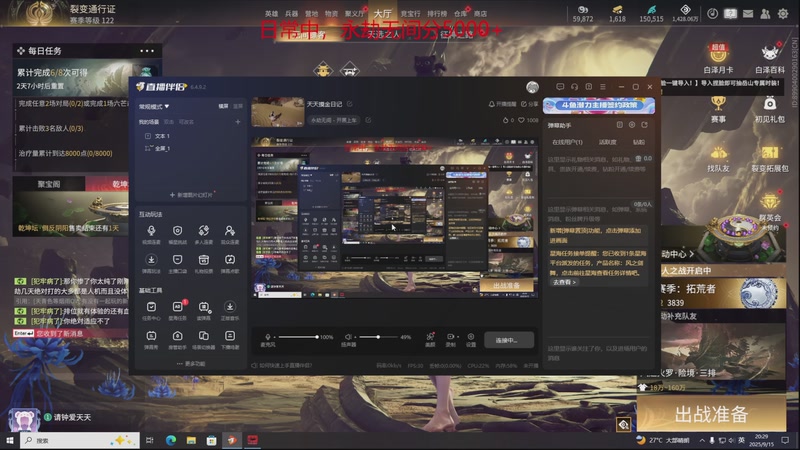Open 白泽百科 icon in the game
The image size is (800, 450).
coord(769,58)
